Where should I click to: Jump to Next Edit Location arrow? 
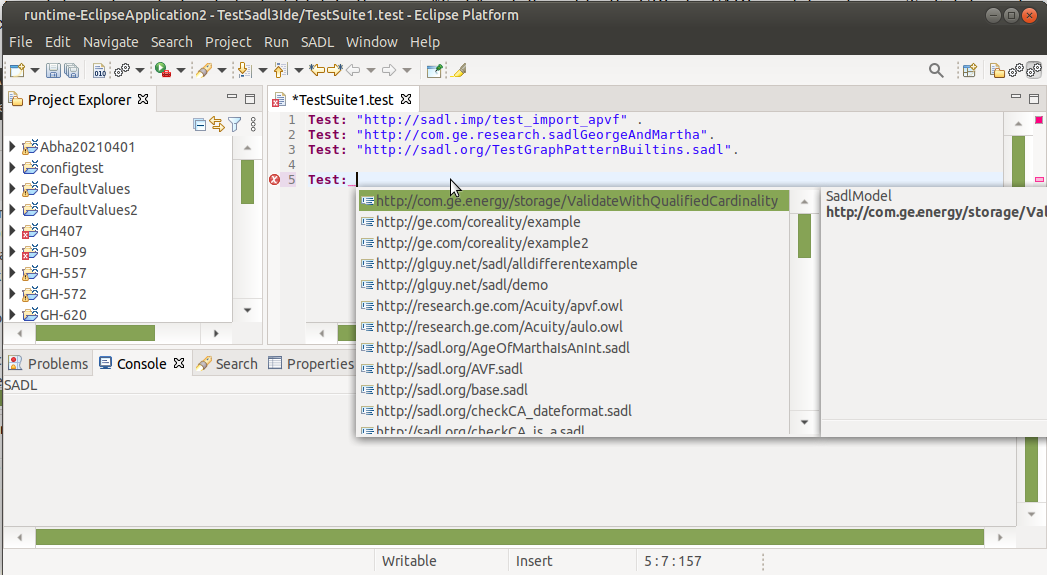coord(335,69)
